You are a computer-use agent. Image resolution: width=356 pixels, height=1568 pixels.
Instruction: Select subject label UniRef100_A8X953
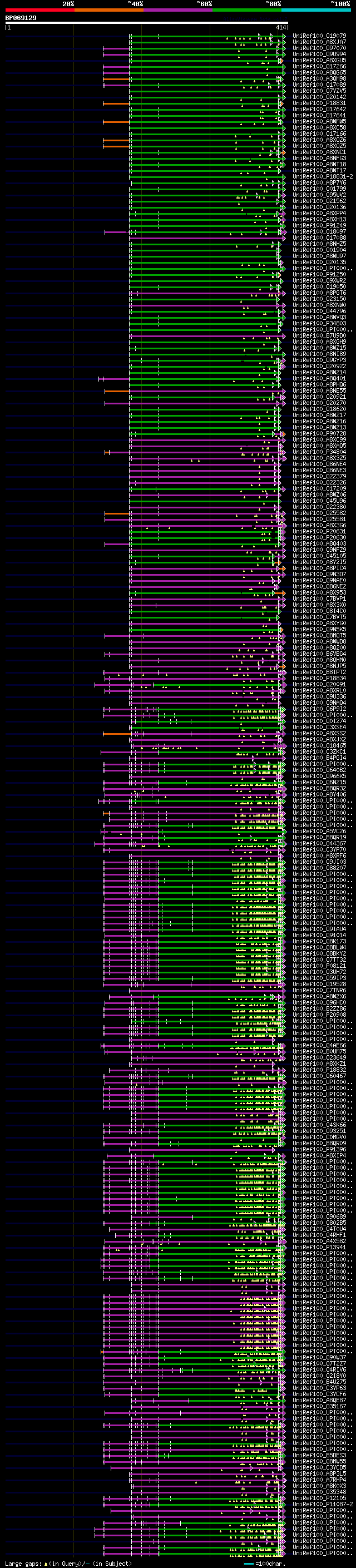click(x=319, y=592)
